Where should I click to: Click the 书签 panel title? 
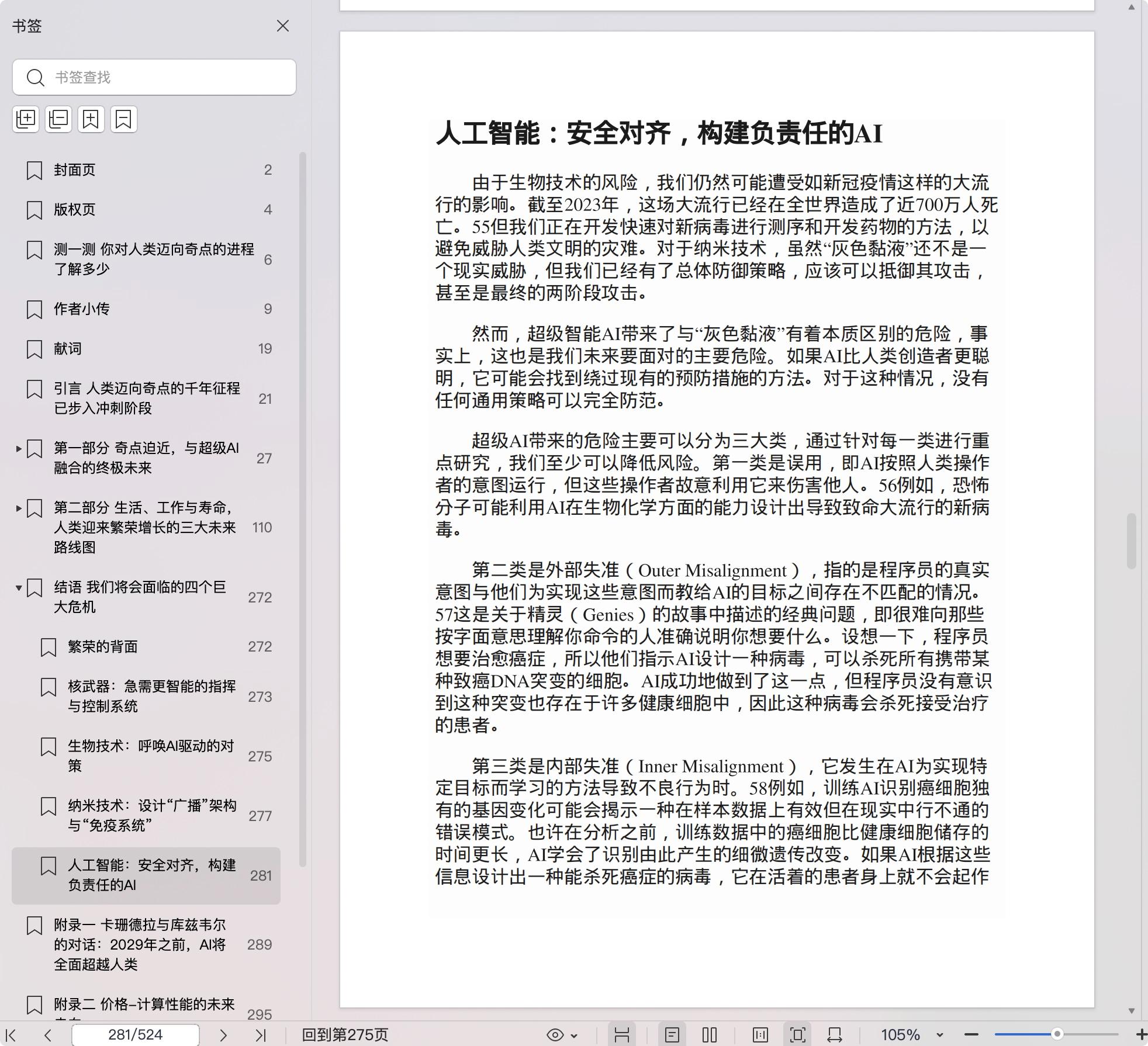pos(27,26)
